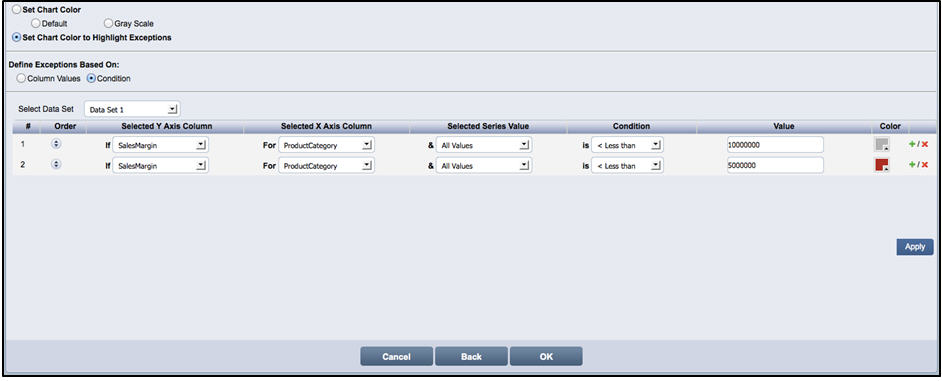This screenshot has width=942, height=381.
Task: Open the Select Data Set dropdown
Action: pyautogui.click(x=132, y=109)
